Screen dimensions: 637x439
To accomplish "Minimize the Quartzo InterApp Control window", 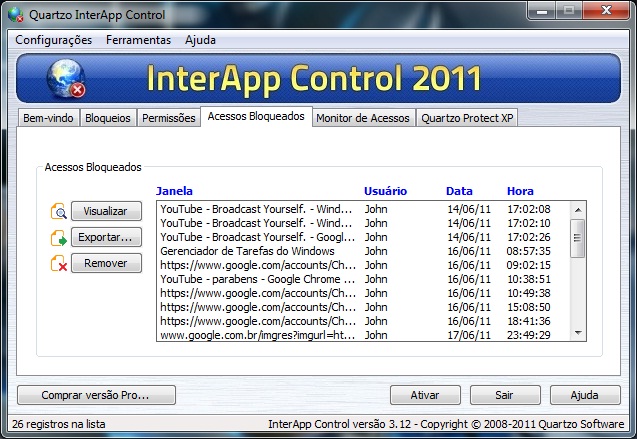I will (542, 10).
